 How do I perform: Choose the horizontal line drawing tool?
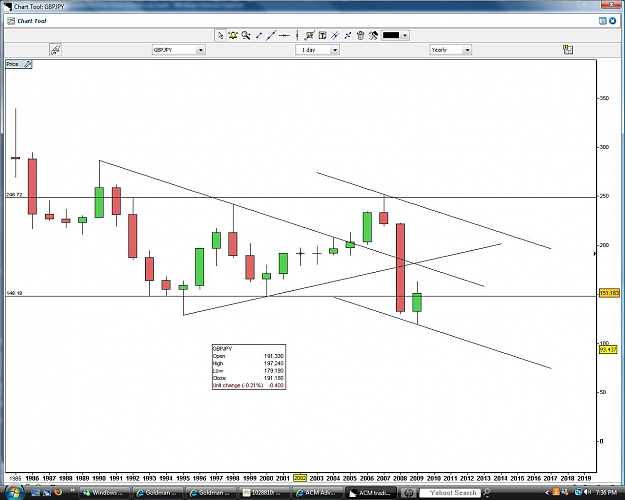pos(284,35)
